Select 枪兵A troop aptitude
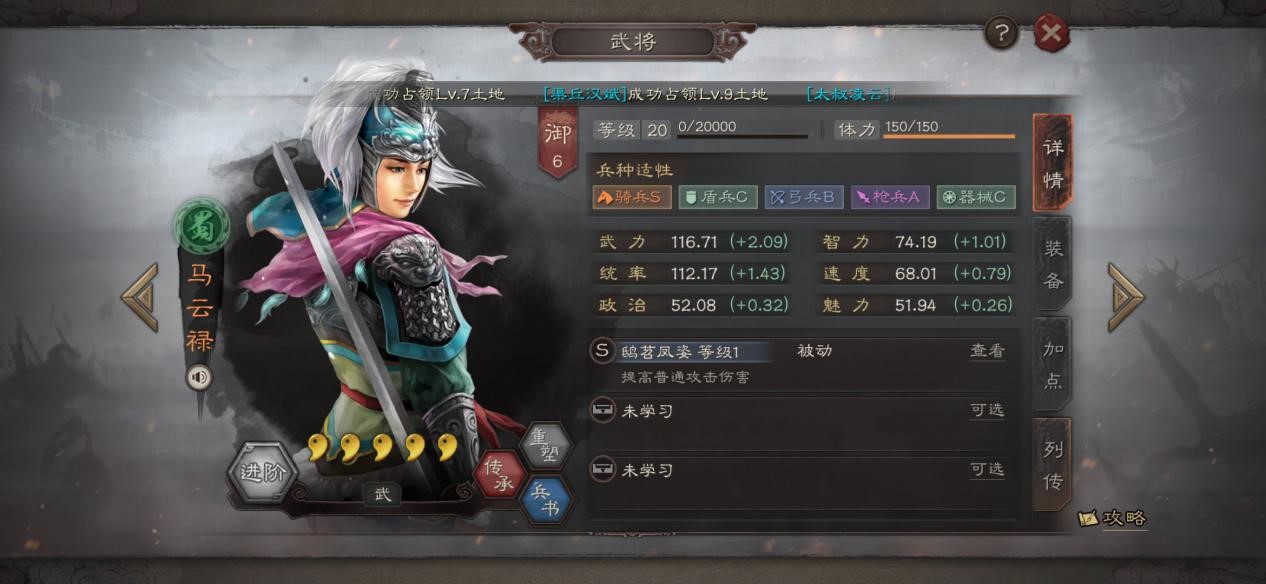 tap(890, 197)
